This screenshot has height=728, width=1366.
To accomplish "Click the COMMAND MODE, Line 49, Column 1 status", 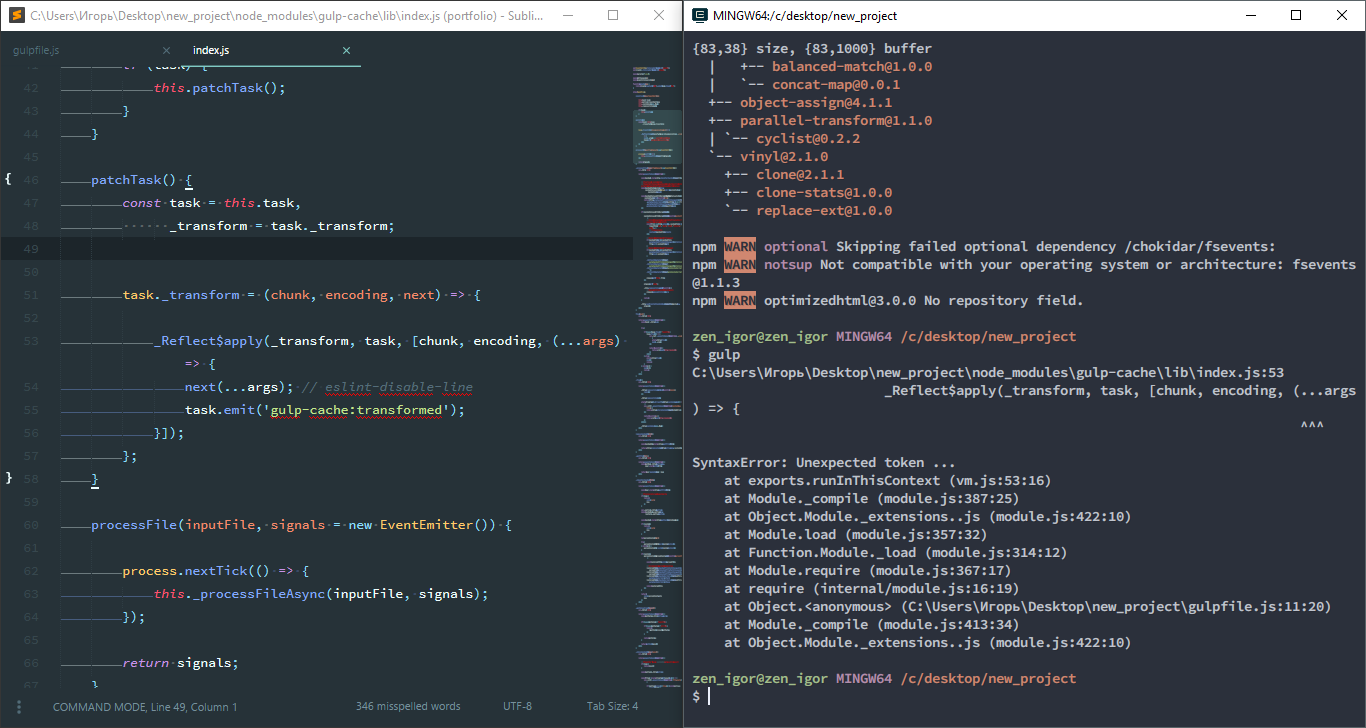I will 145,706.
